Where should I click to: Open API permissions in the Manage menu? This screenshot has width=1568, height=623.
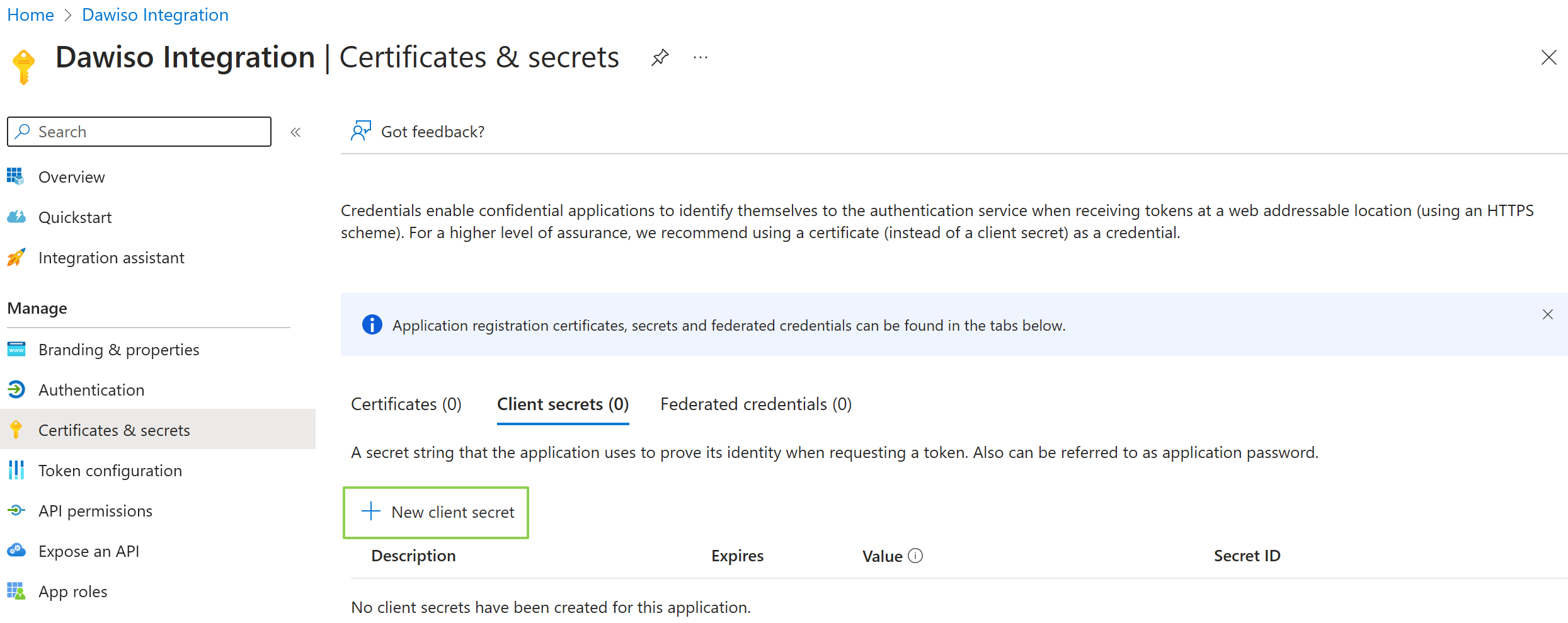tap(95, 511)
